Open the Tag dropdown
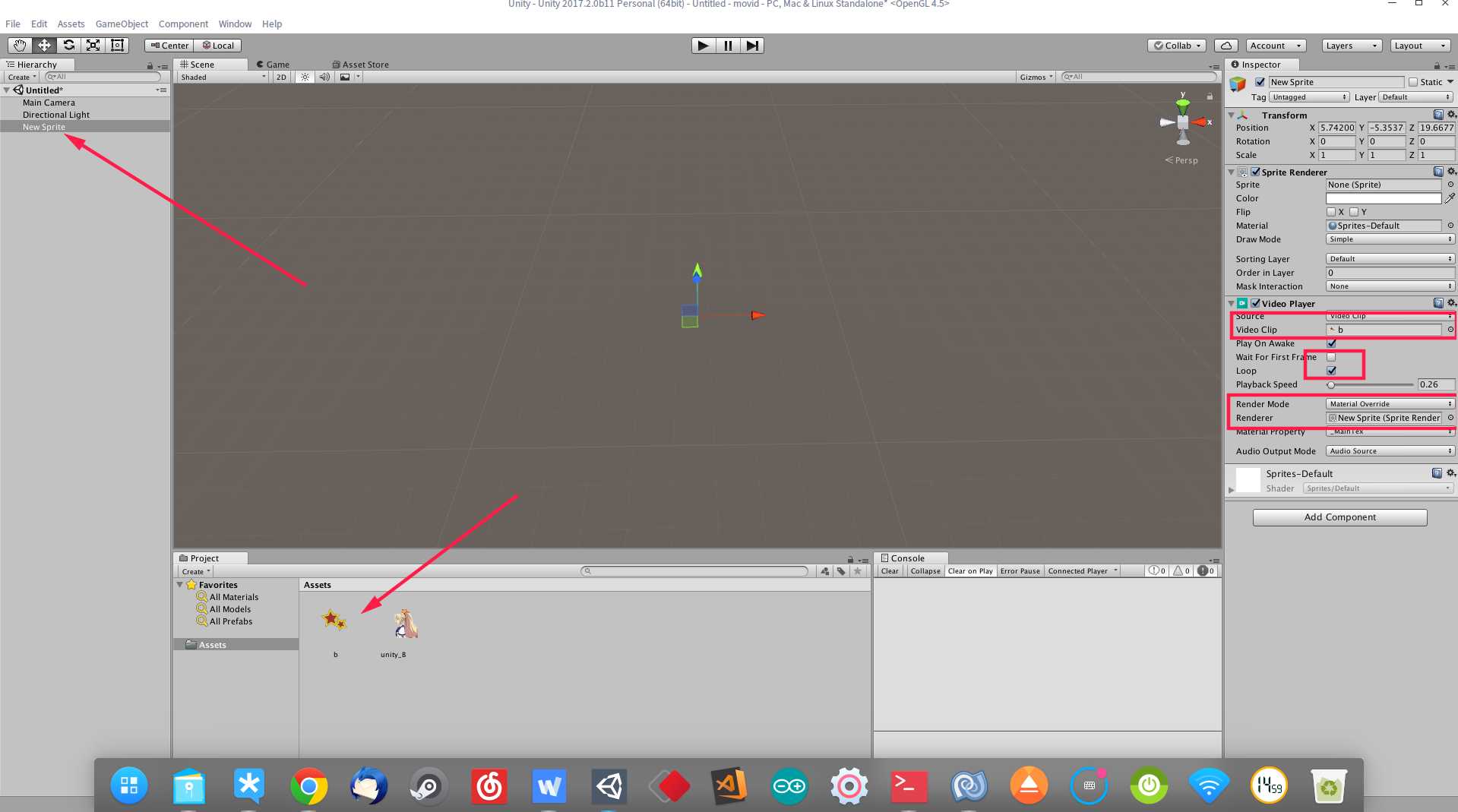Screen dimensions: 1458x812 pos(1308,97)
